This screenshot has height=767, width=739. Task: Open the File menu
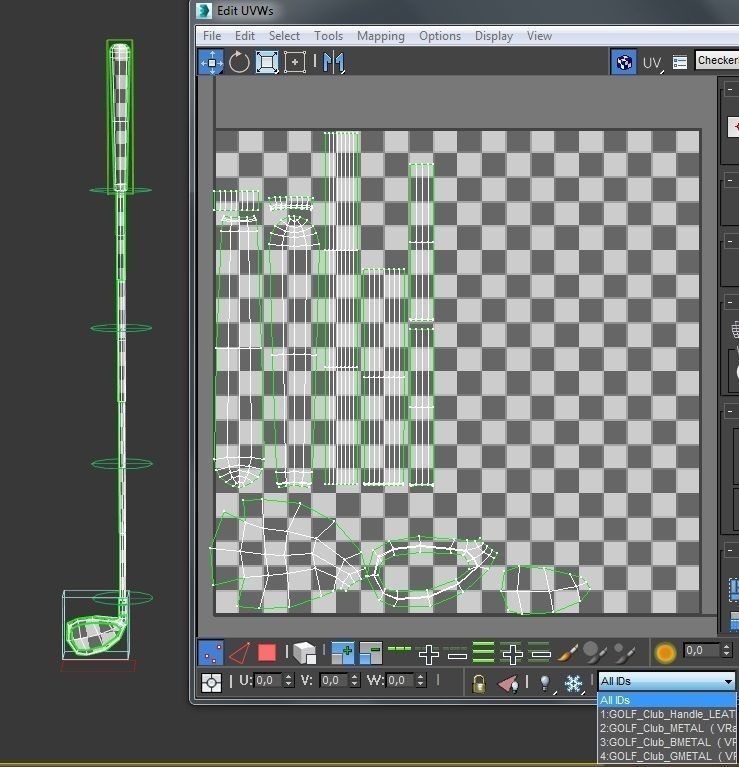[x=212, y=36]
